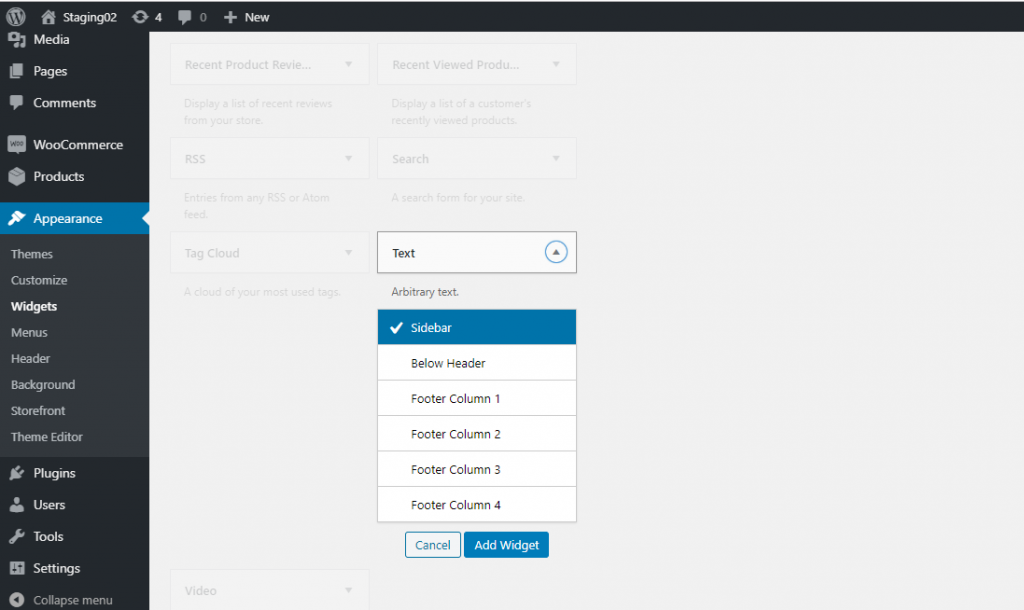The width and height of the screenshot is (1024, 610).
Task: Click the Pages sidebar icon
Action: 17,71
